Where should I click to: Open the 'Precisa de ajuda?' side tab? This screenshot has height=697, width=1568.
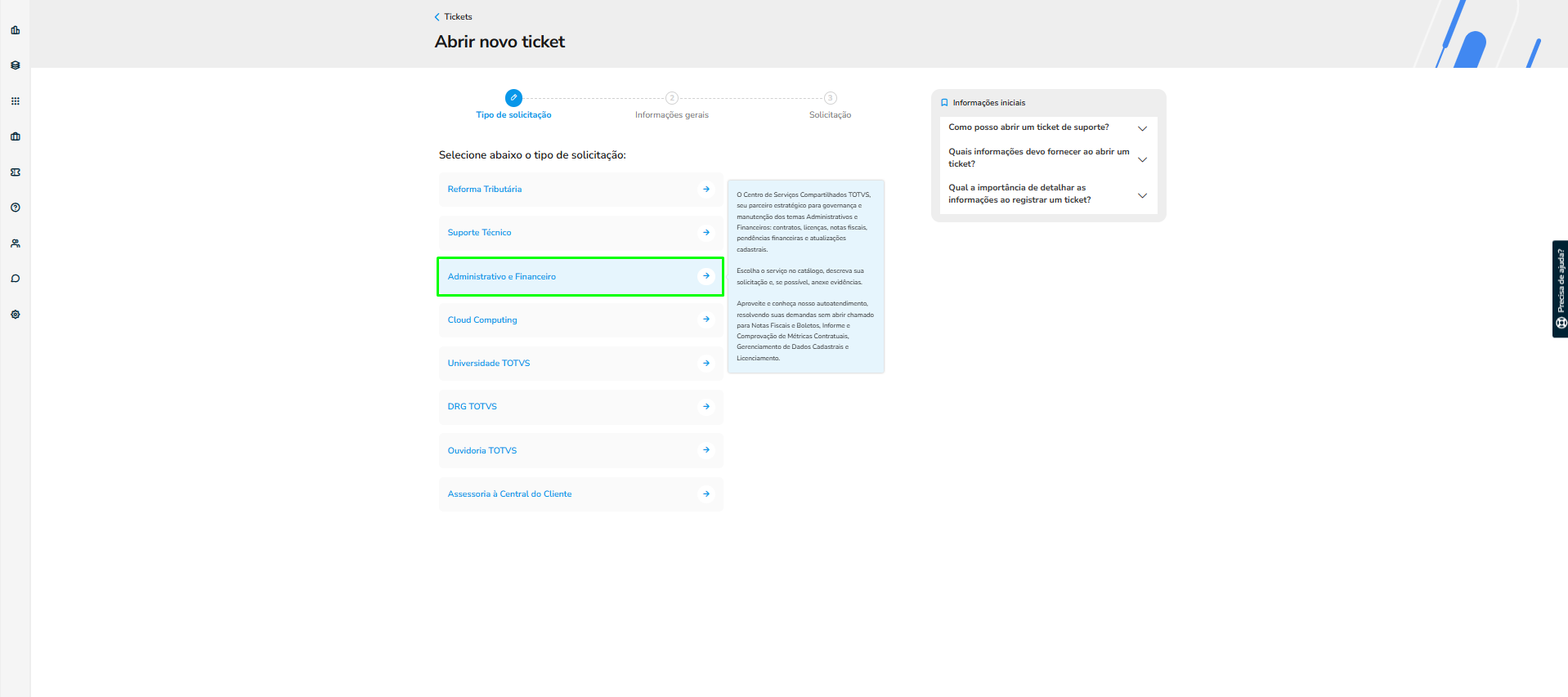point(1561,288)
